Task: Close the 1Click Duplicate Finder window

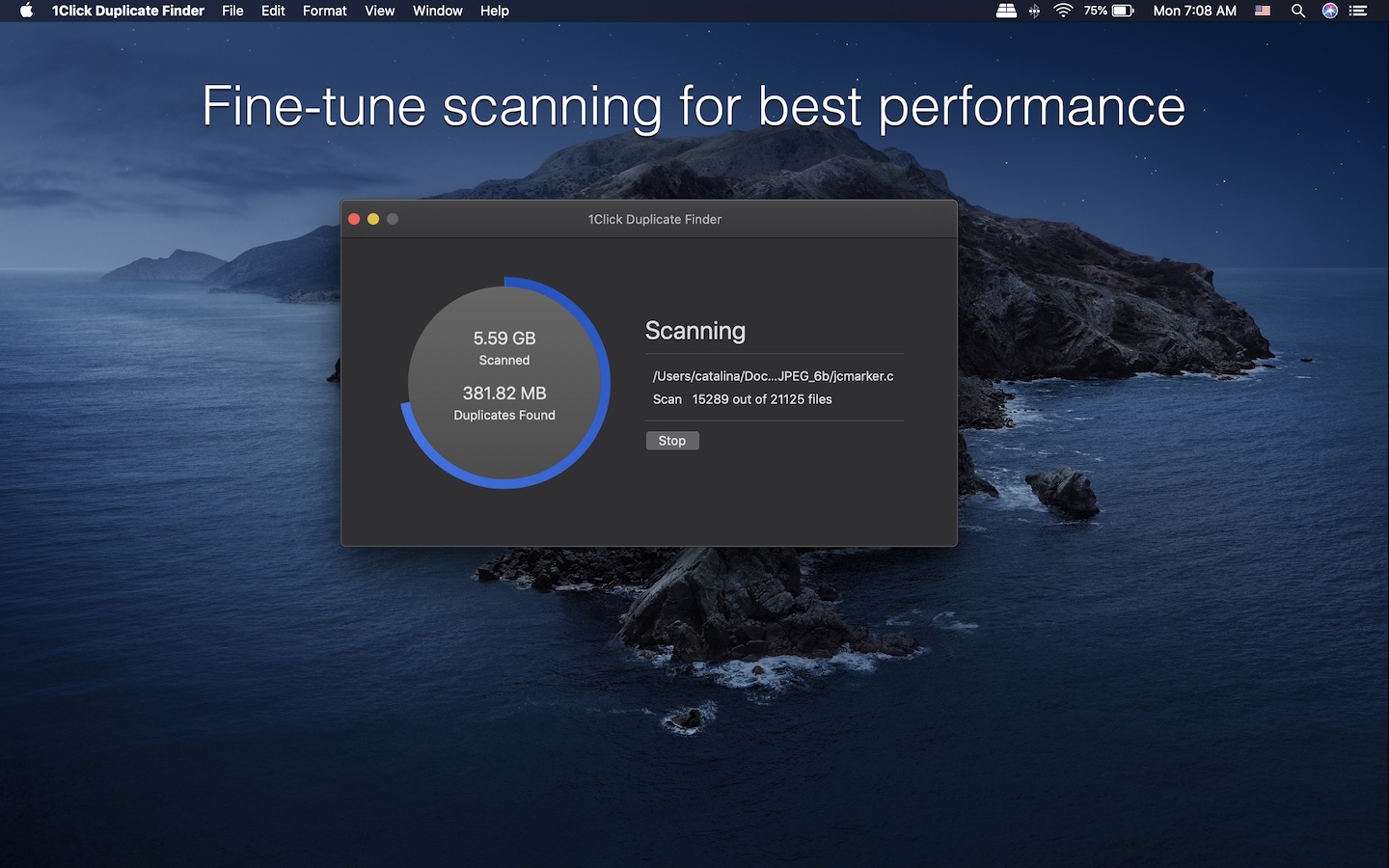Action: pyautogui.click(x=354, y=219)
